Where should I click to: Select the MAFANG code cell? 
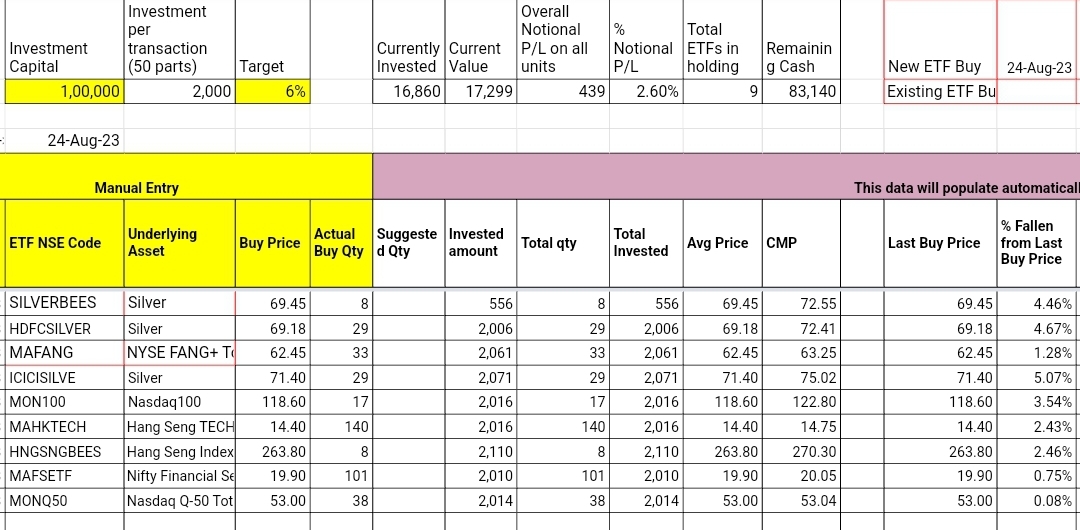(65, 353)
